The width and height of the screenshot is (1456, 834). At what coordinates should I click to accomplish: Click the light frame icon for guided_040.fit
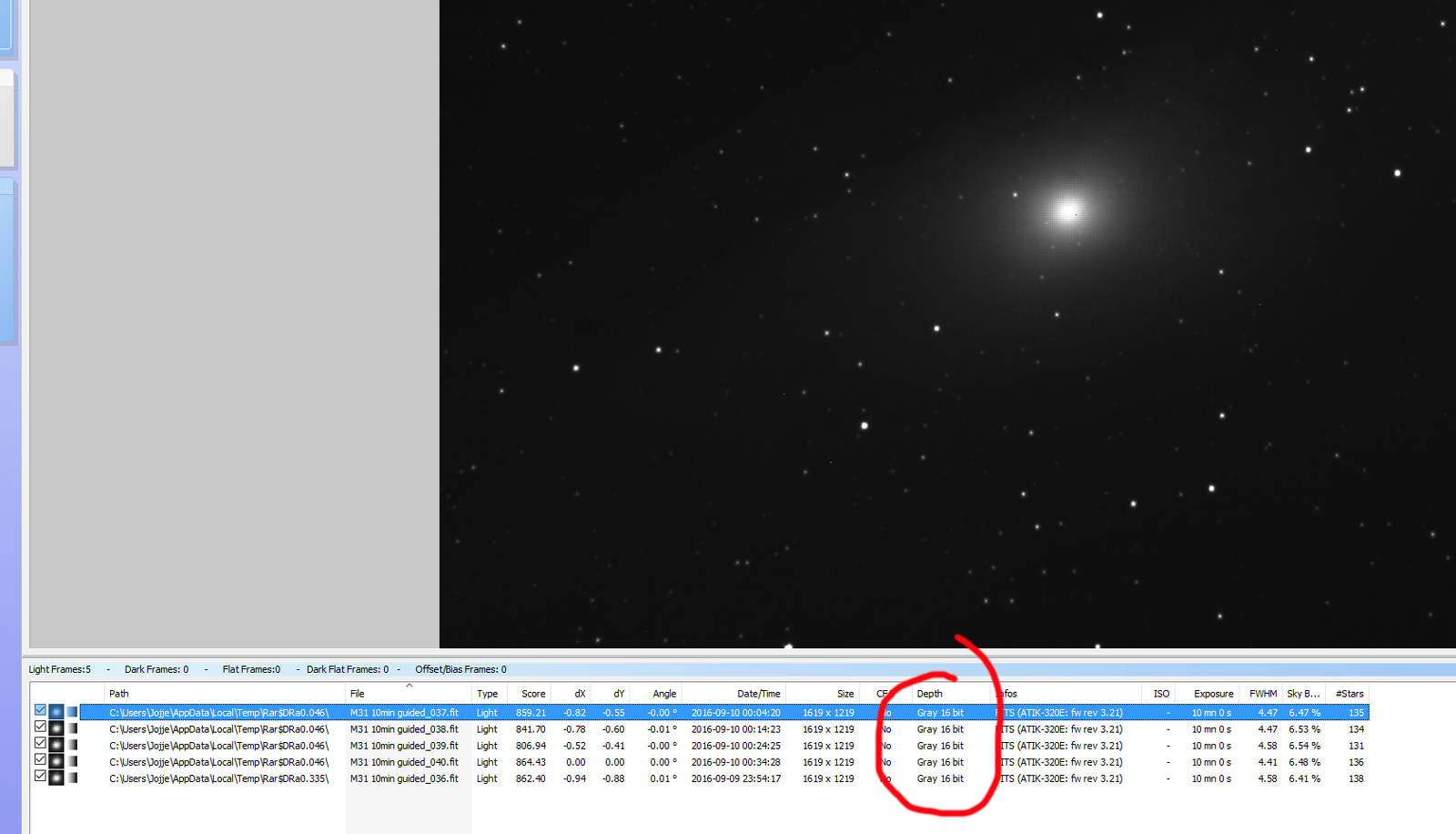(56, 761)
